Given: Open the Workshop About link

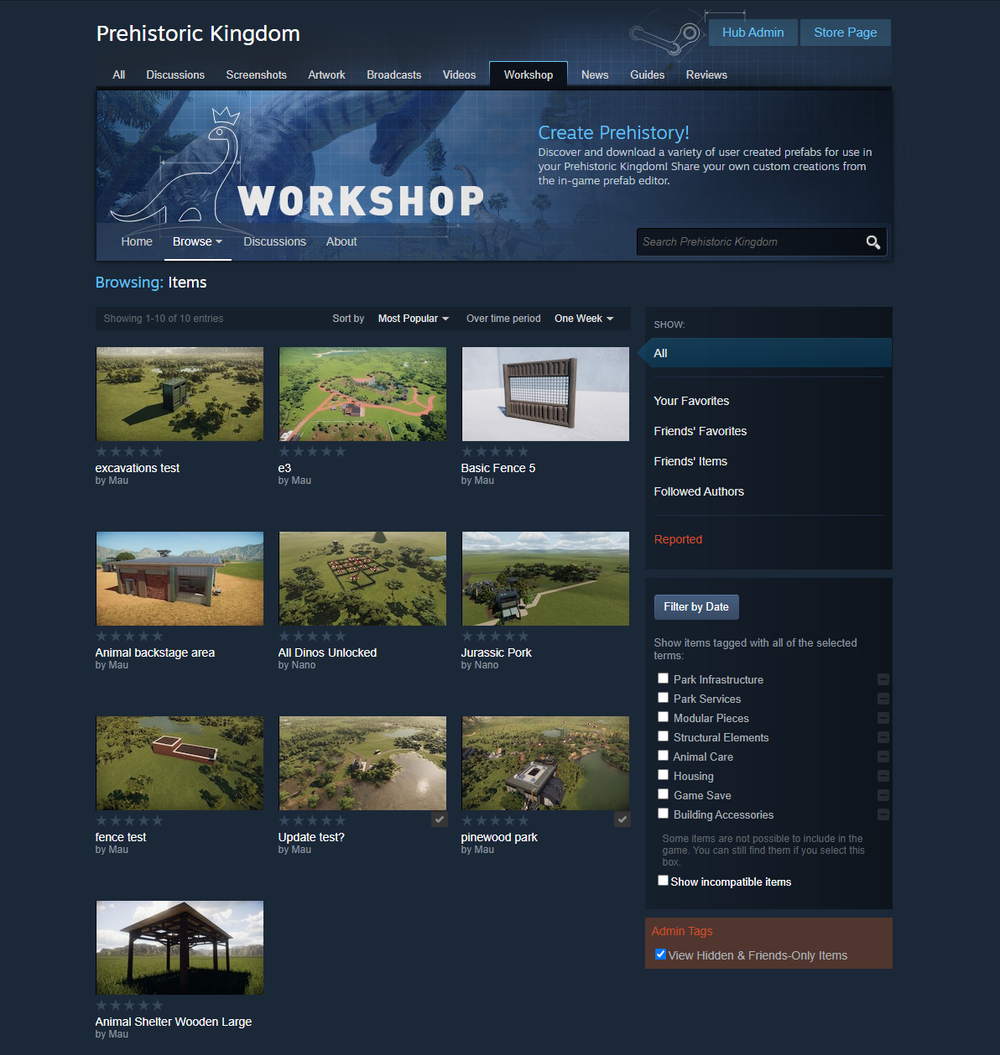Looking at the screenshot, I should [x=341, y=242].
